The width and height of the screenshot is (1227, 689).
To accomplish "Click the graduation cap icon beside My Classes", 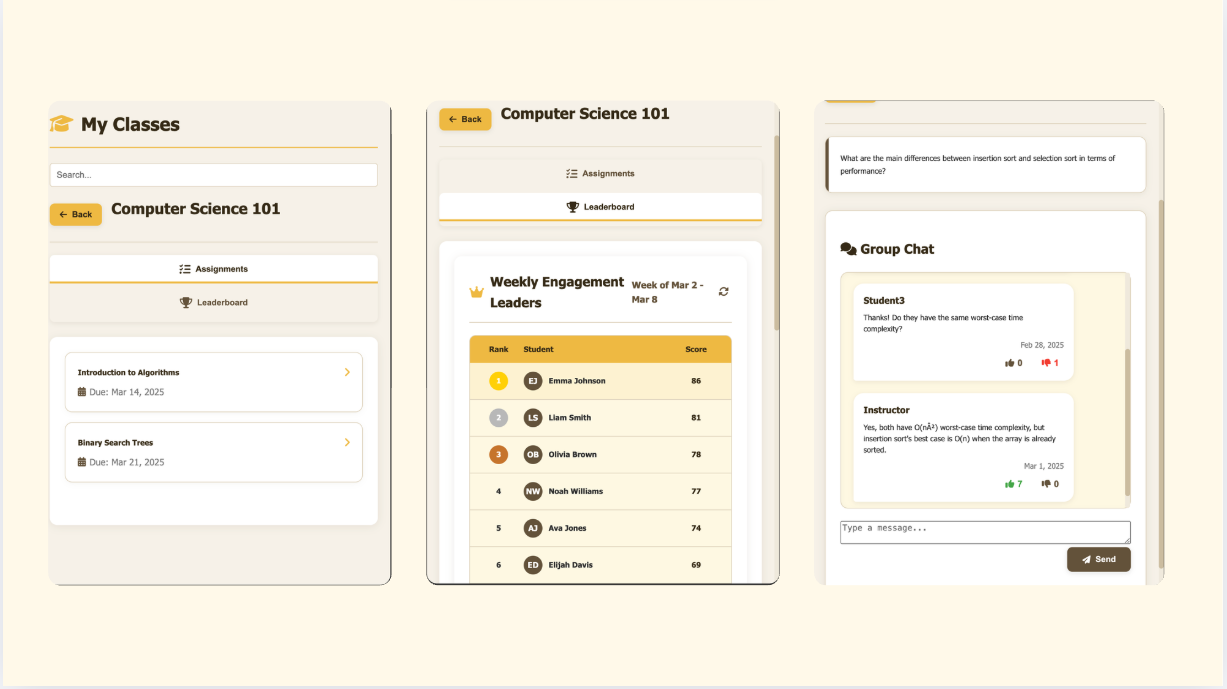I will tap(61, 124).
